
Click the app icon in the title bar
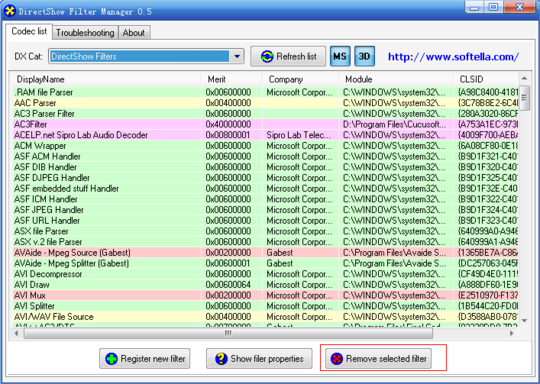(10, 11)
